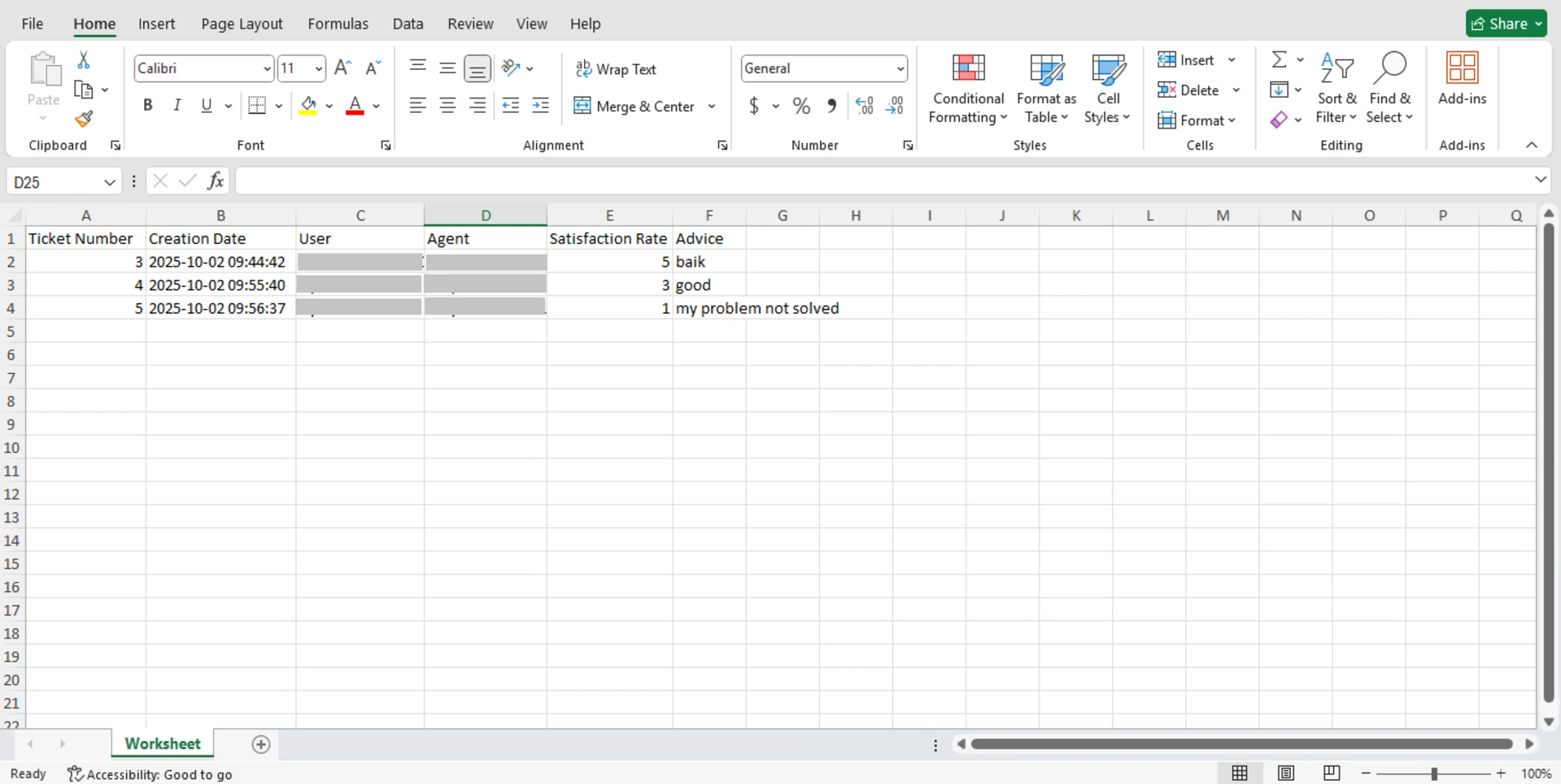Open the General number format dropdown
Image resolution: width=1561 pixels, height=784 pixels.
(900, 69)
